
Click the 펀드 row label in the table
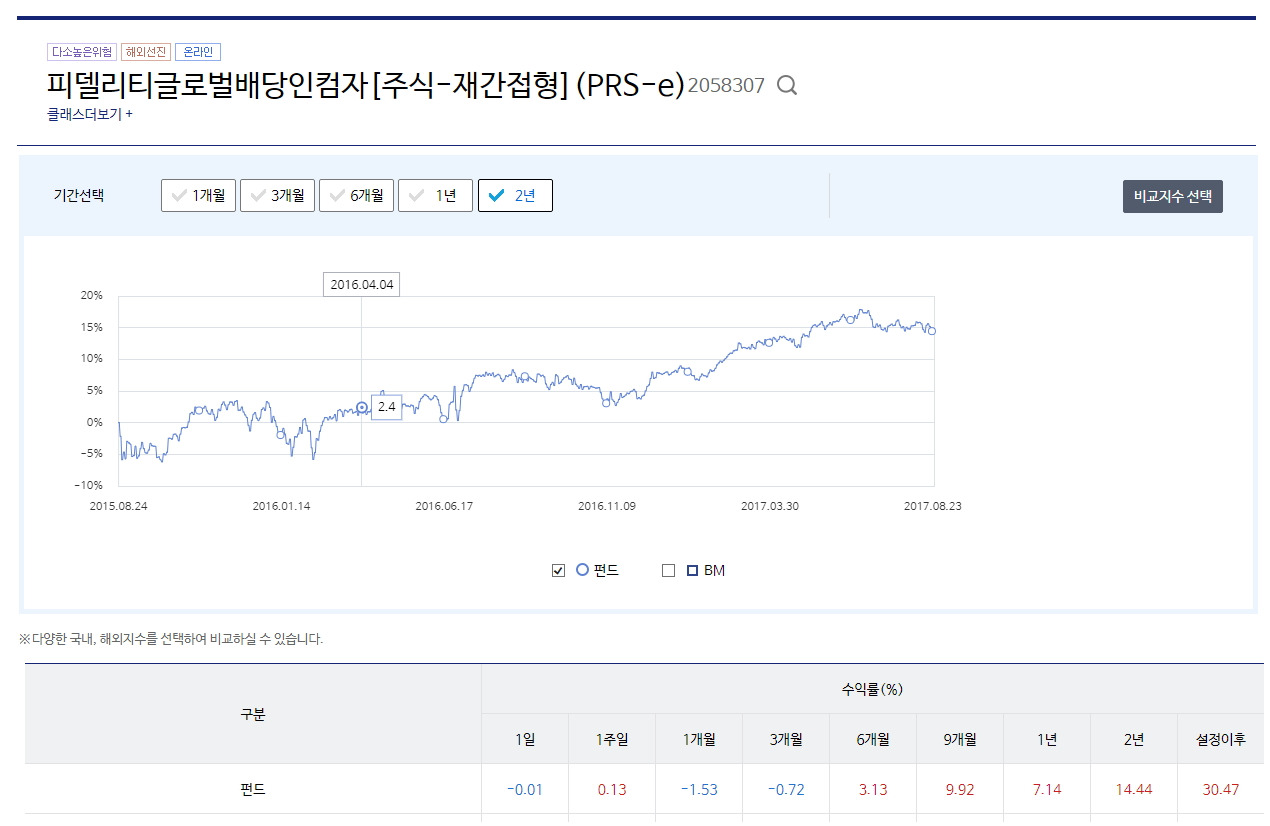coord(253,789)
